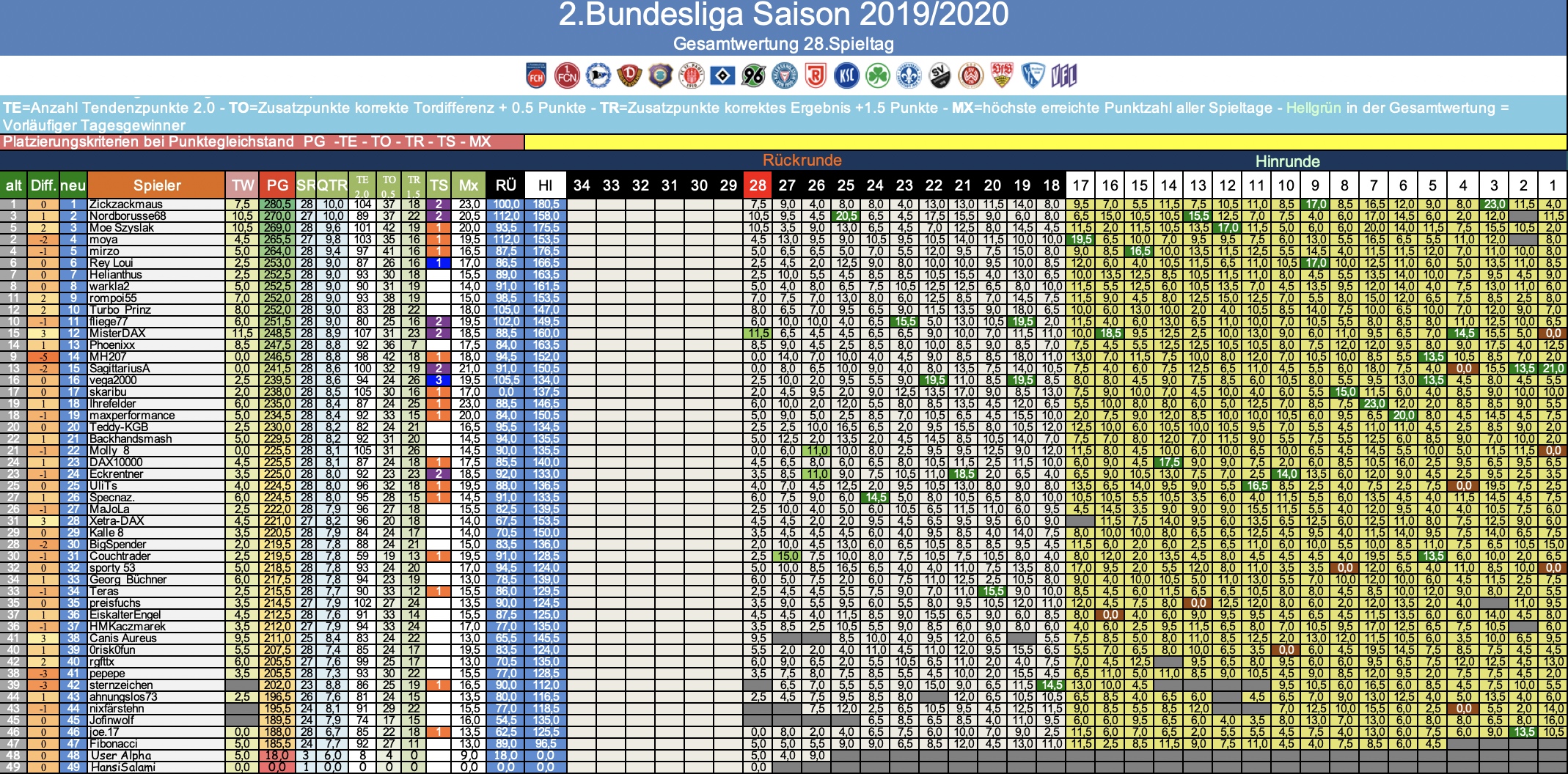Select the Hamburger SV diamond logo
This screenshot has width=1568, height=774.
pyautogui.click(x=722, y=75)
